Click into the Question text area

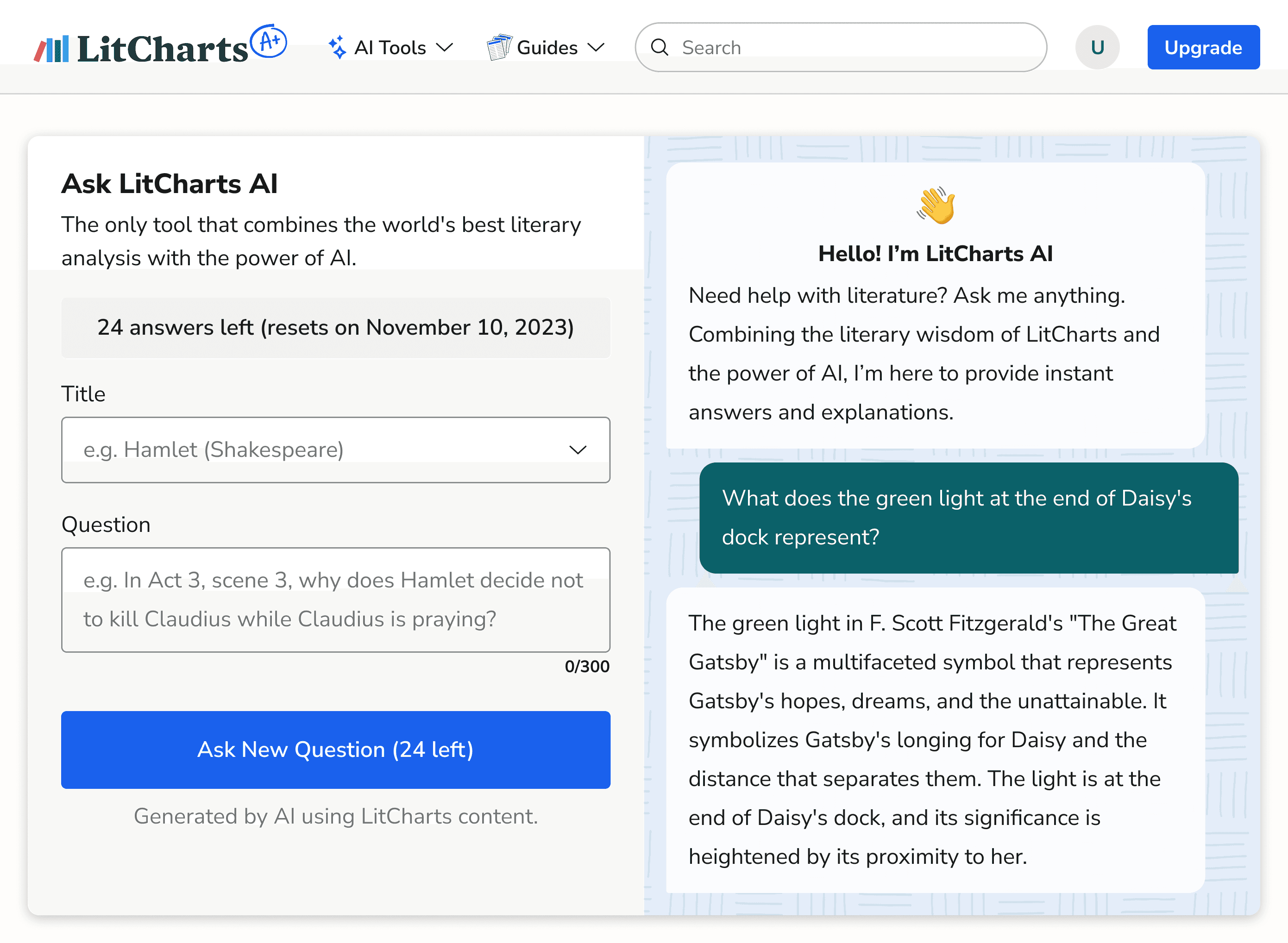click(x=336, y=600)
